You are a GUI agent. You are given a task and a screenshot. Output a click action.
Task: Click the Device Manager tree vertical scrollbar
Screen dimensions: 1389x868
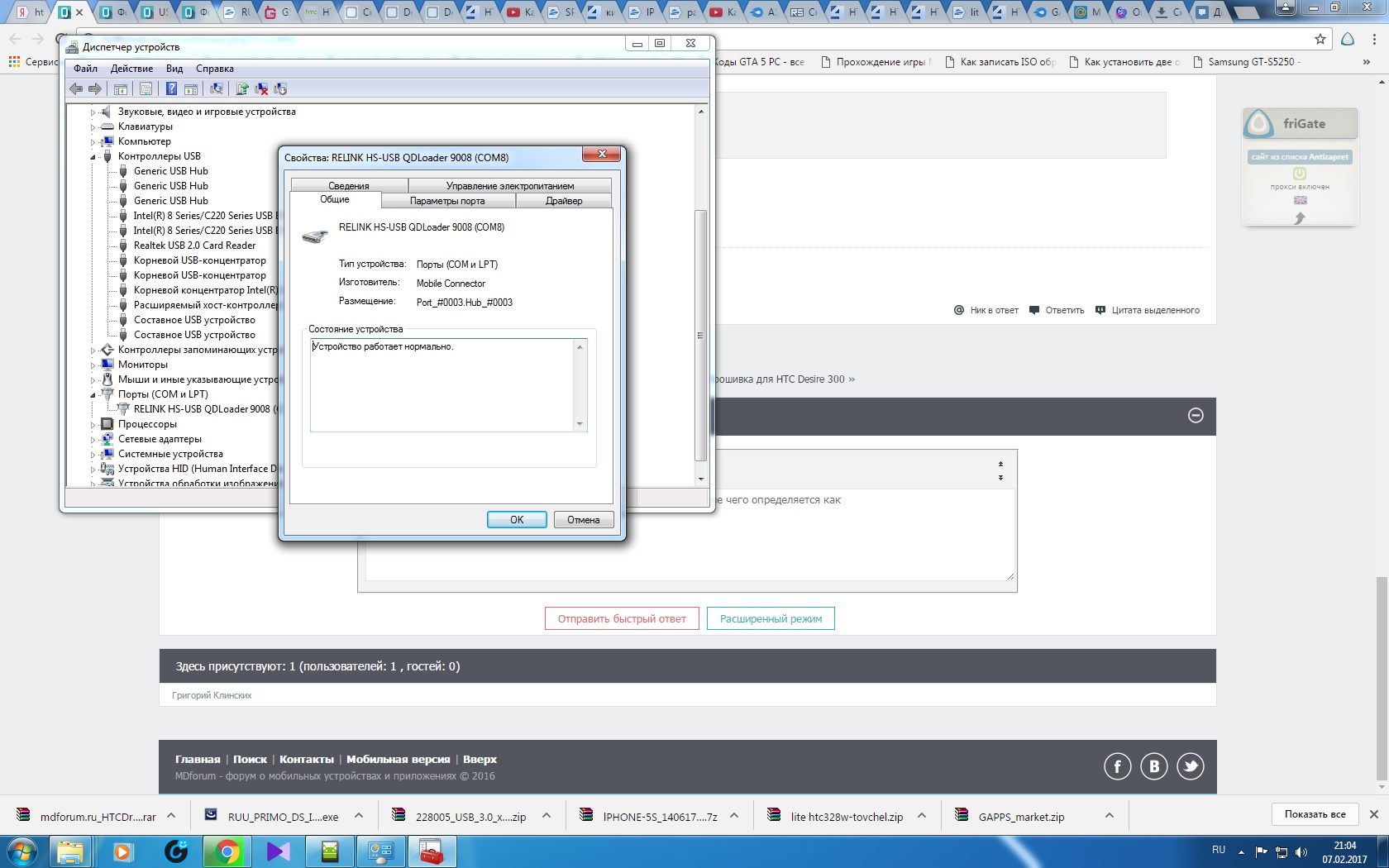pyautogui.click(x=700, y=331)
